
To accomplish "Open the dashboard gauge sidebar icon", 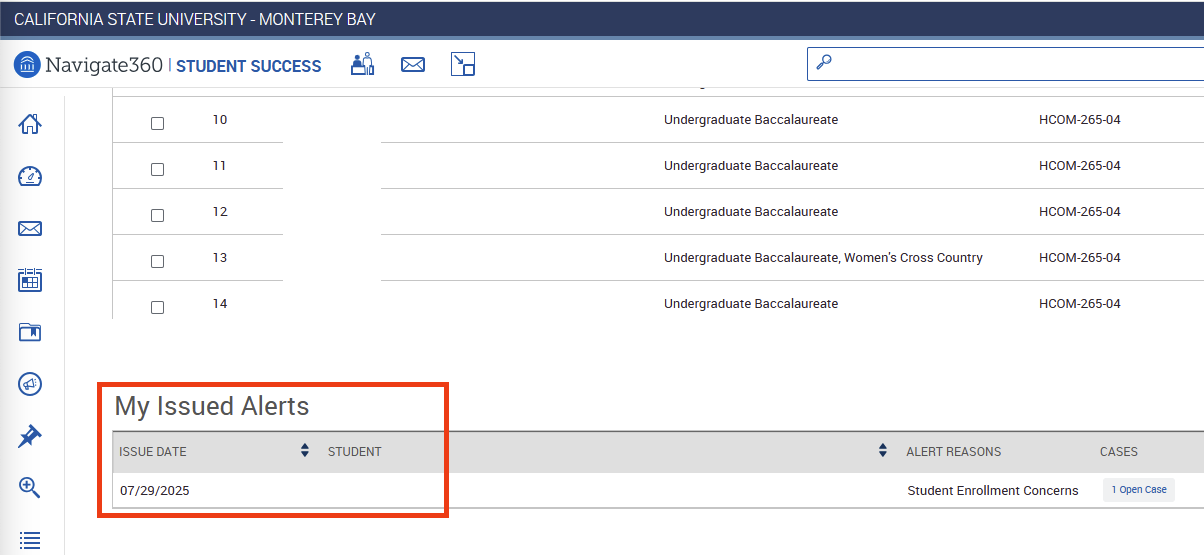I will tap(30, 176).
